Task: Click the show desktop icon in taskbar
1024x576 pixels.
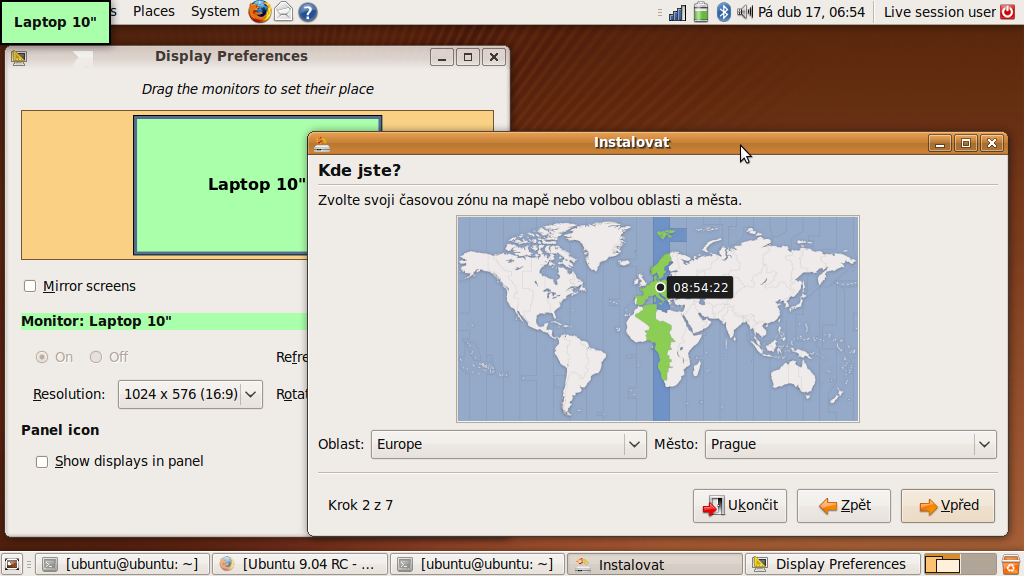Action: (12, 564)
